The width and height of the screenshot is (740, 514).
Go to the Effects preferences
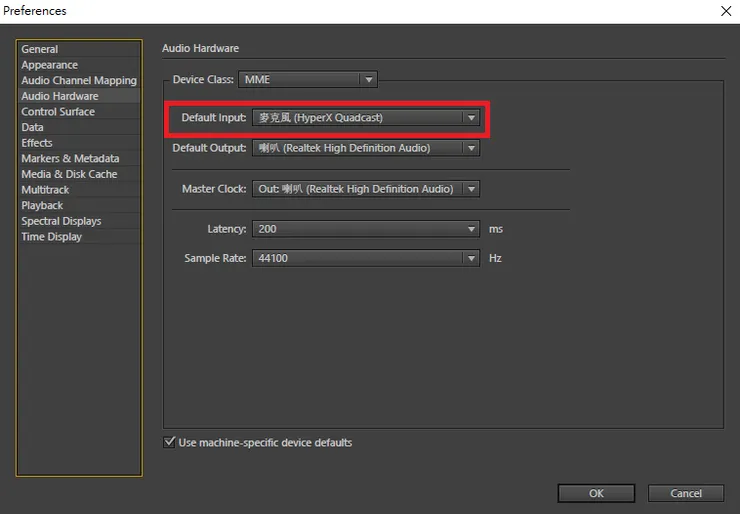(x=37, y=143)
